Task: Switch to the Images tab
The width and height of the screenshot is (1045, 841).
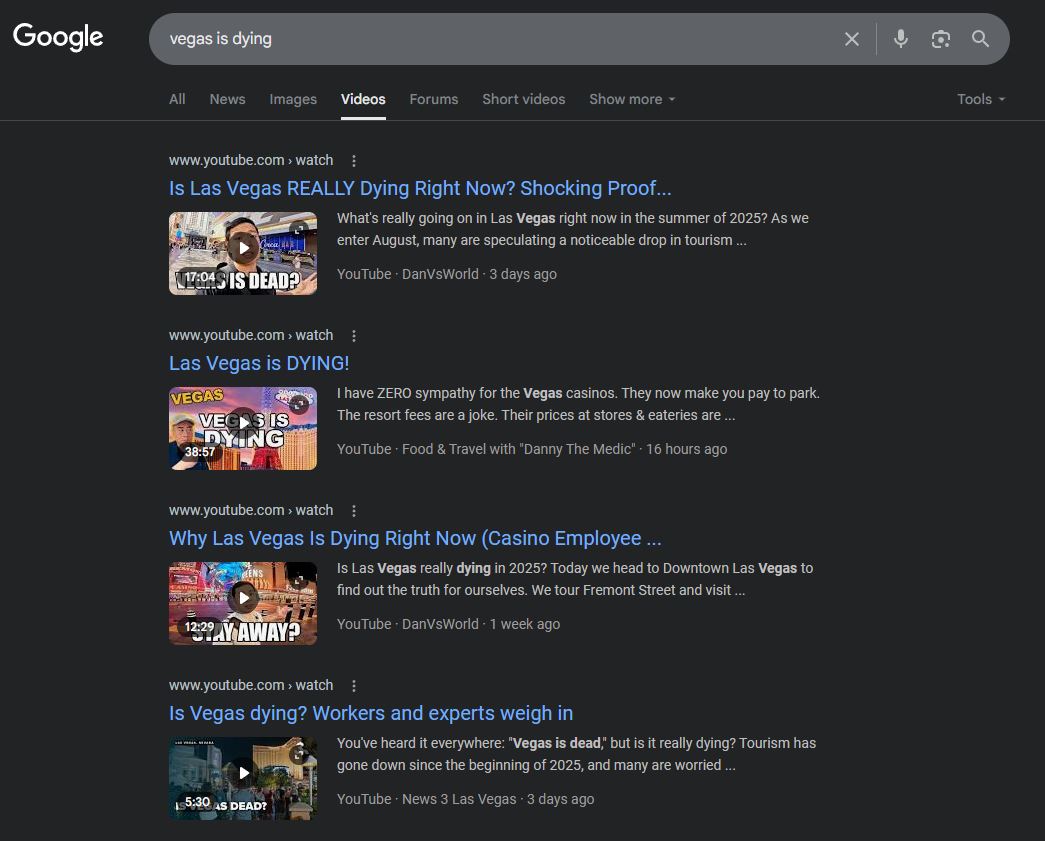Action: pos(293,99)
